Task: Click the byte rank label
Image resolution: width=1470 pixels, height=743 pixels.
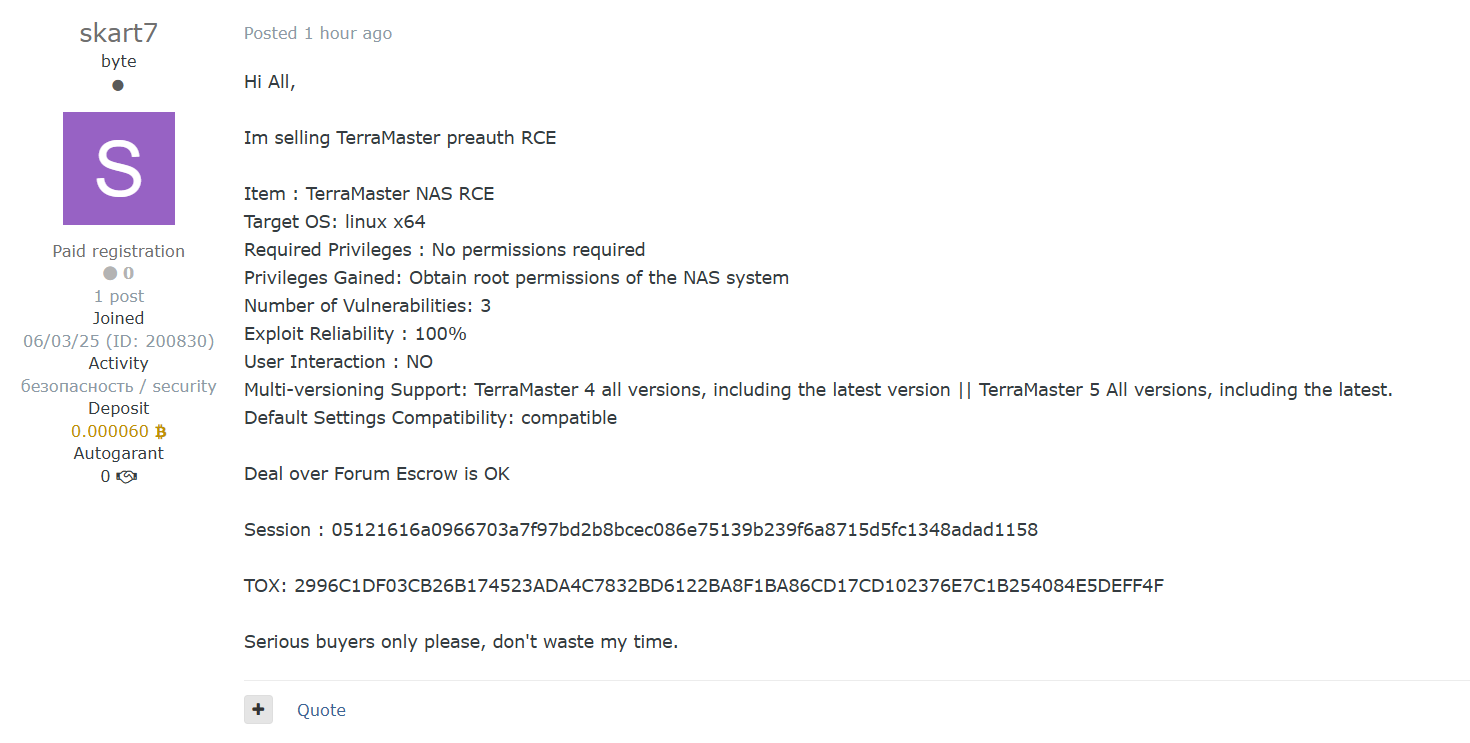Action: tap(119, 61)
